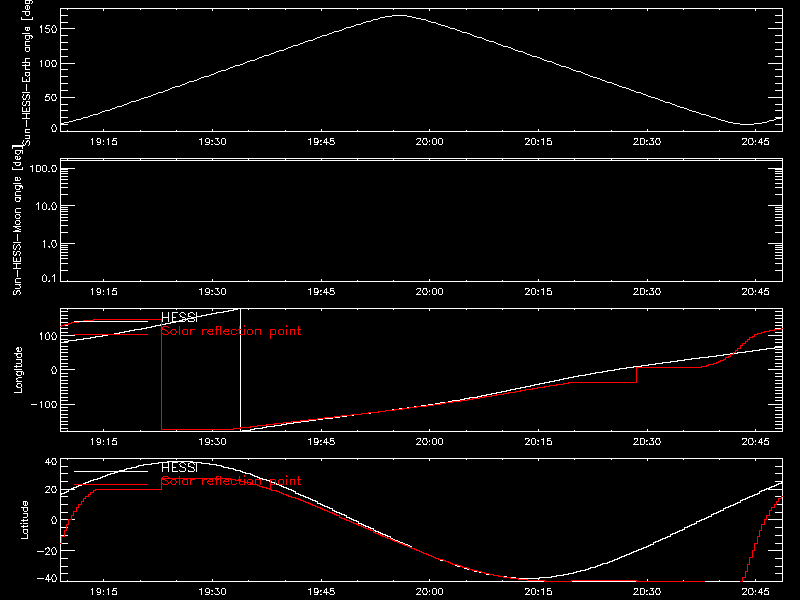Select HESSI legend label in Longitude plot
Image resolution: width=800 pixels, height=600 pixels.
point(179,317)
